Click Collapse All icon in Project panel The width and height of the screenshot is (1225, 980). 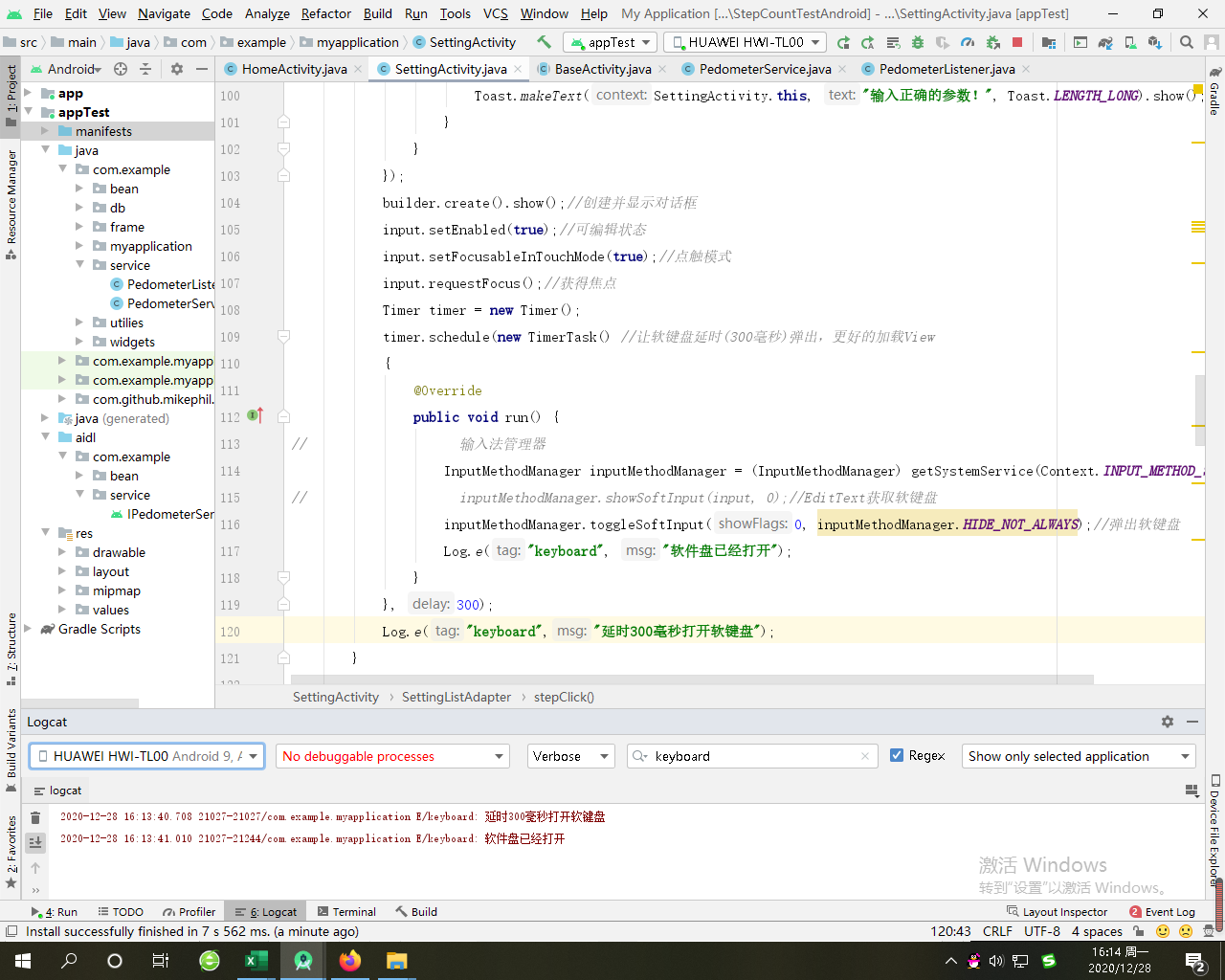[145, 69]
